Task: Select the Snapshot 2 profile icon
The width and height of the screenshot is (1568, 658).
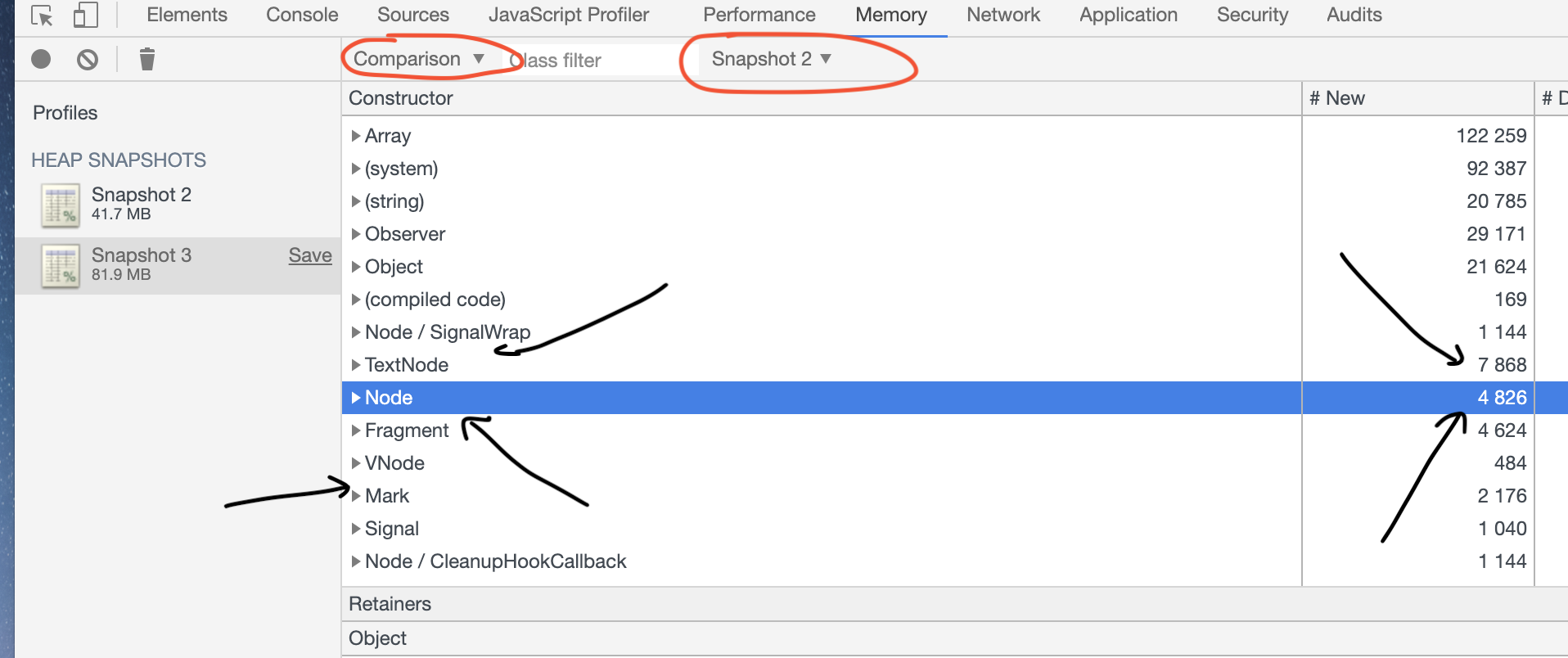Action: (61, 205)
